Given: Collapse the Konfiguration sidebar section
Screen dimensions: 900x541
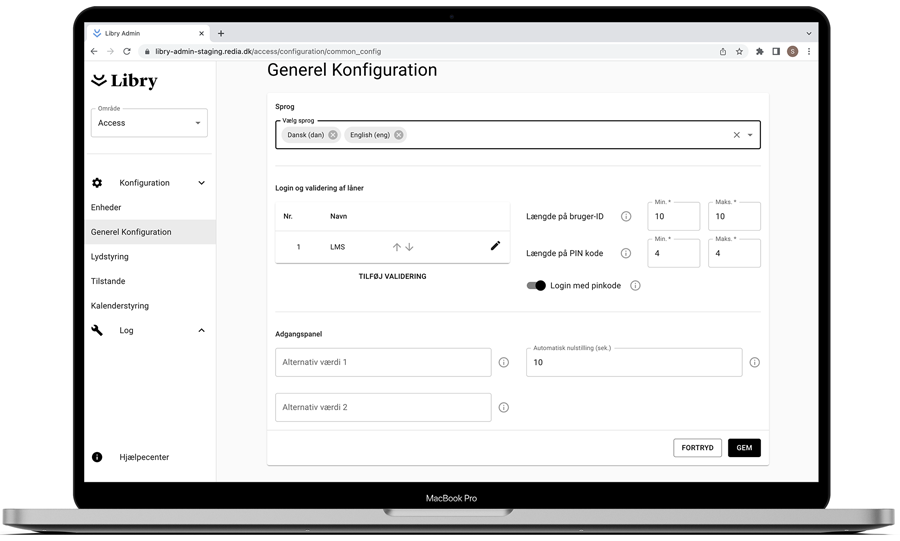Looking at the screenshot, I should click(x=201, y=183).
